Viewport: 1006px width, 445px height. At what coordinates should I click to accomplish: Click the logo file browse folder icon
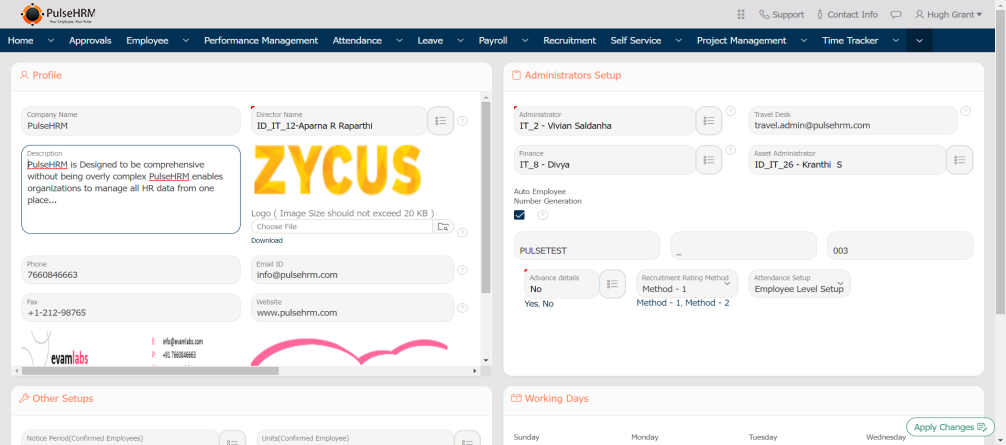tap(443, 226)
